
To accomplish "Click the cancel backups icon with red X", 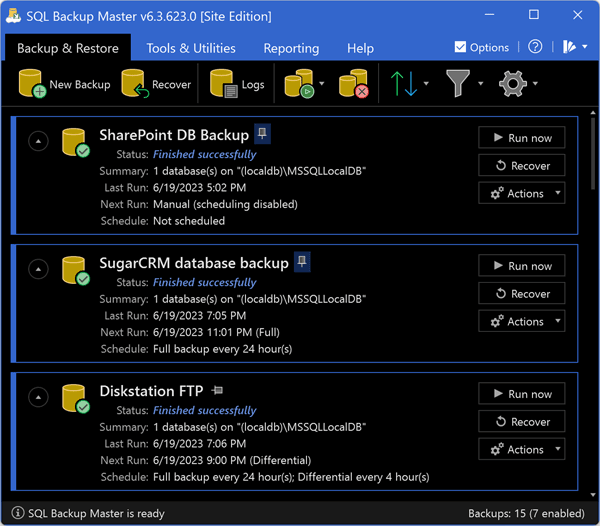I will click(353, 84).
